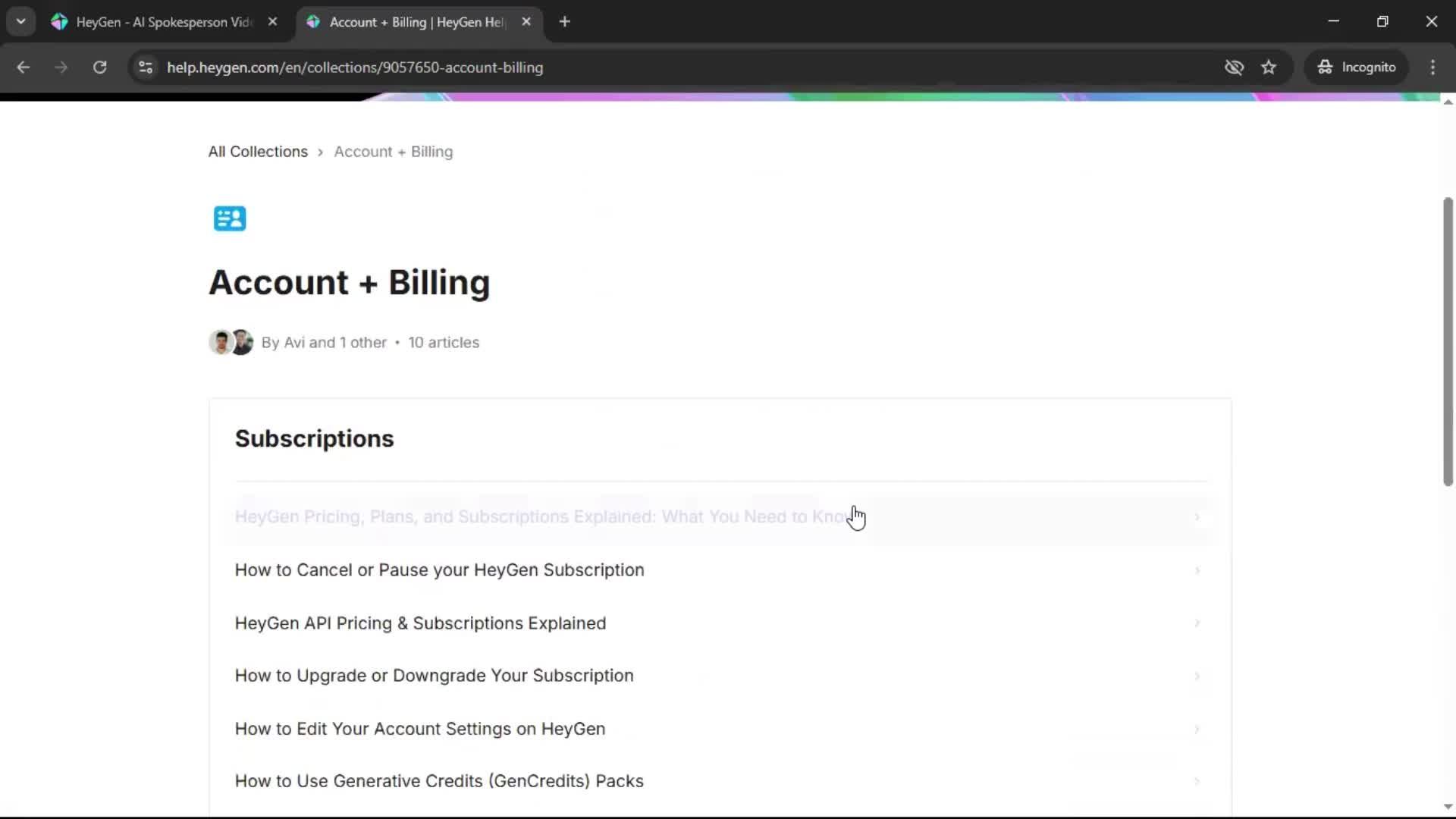1456x819 pixels.
Task: Open the site information icon in address bar
Action: pos(146,67)
